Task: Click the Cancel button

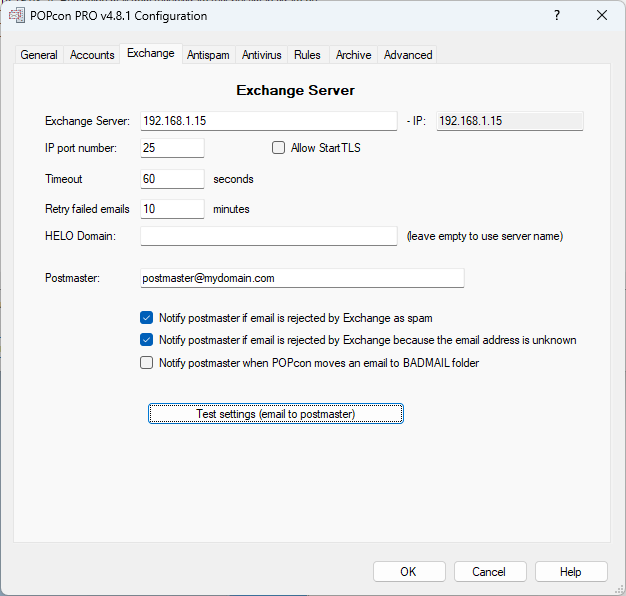Action: click(490, 572)
